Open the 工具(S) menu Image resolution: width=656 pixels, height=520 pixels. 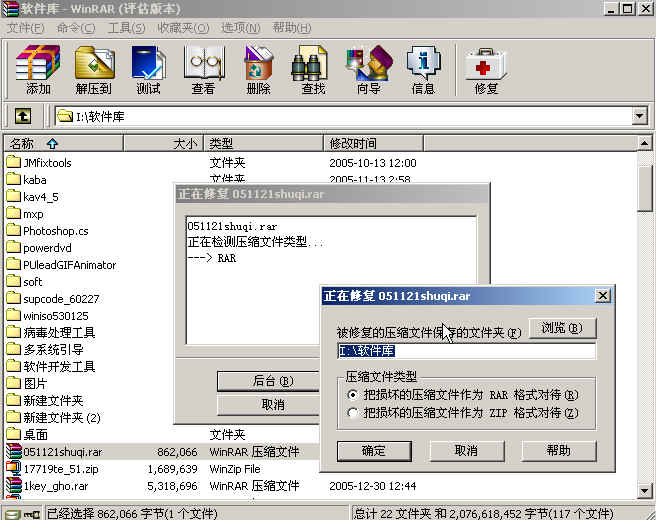(x=126, y=28)
